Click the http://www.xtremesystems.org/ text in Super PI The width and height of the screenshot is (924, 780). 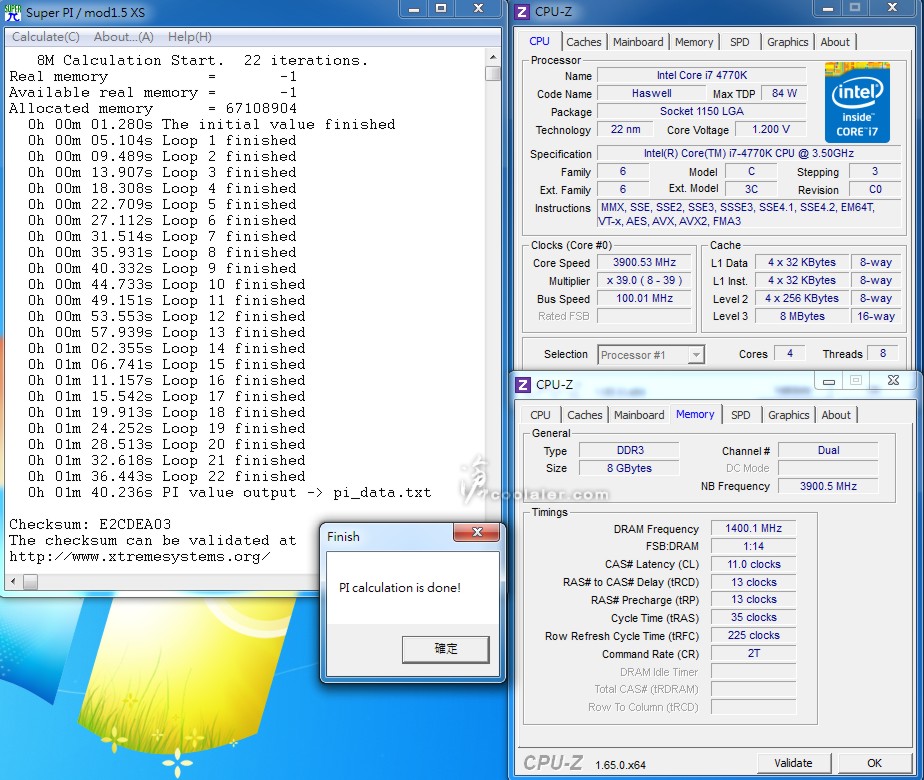tap(140, 557)
